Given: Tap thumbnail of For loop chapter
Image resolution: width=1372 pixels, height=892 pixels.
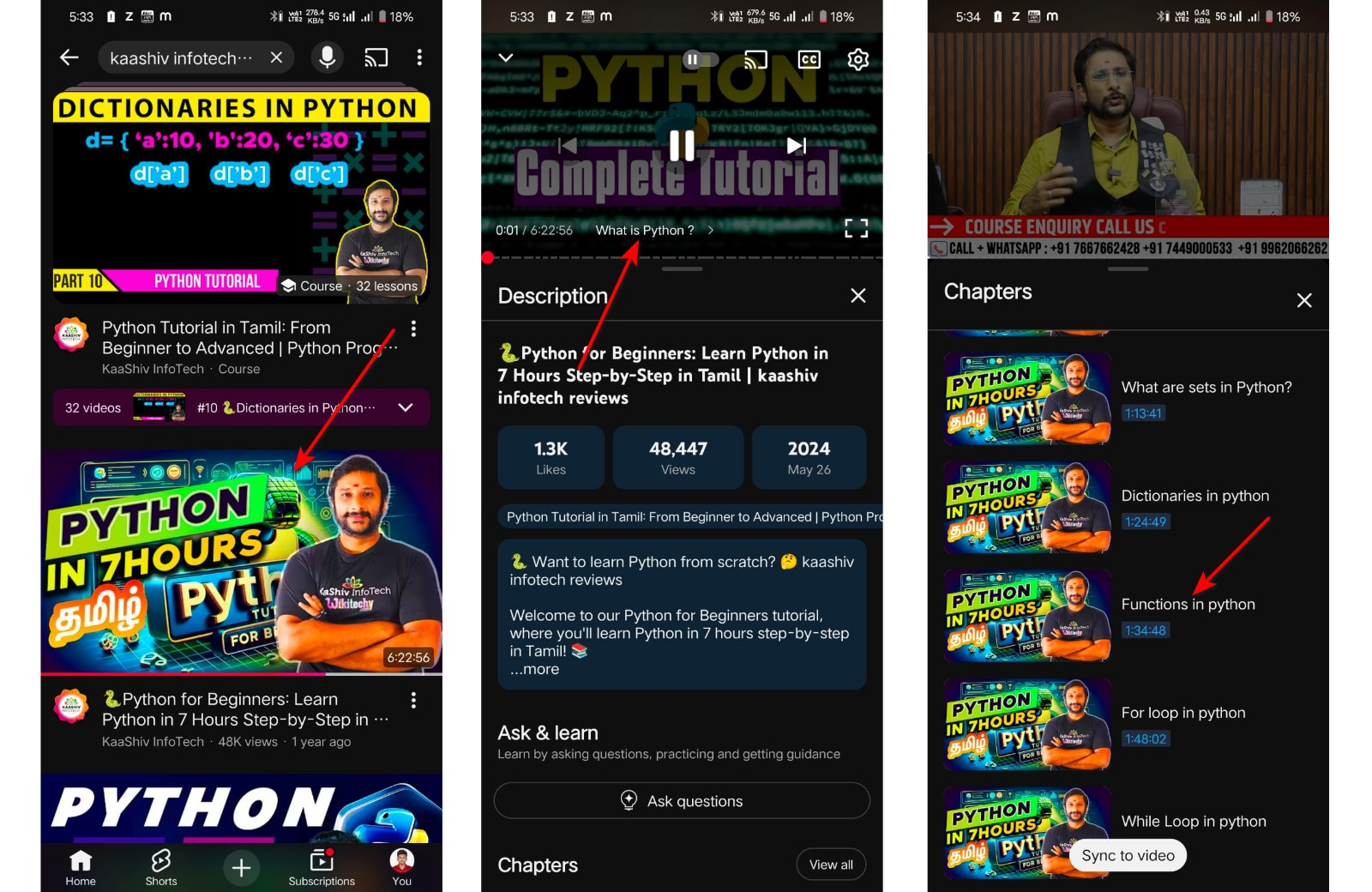Looking at the screenshot, I should (x=1027, y=725).
